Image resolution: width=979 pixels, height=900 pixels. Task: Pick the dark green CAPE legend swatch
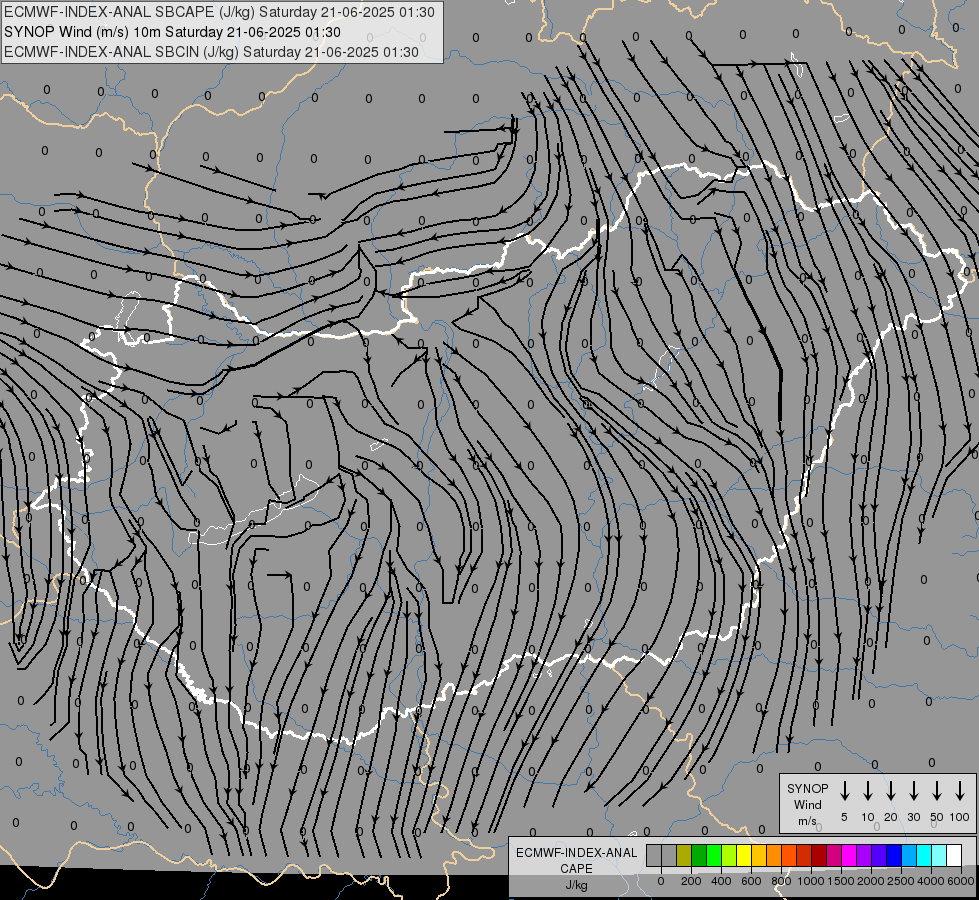click(699, 855)
